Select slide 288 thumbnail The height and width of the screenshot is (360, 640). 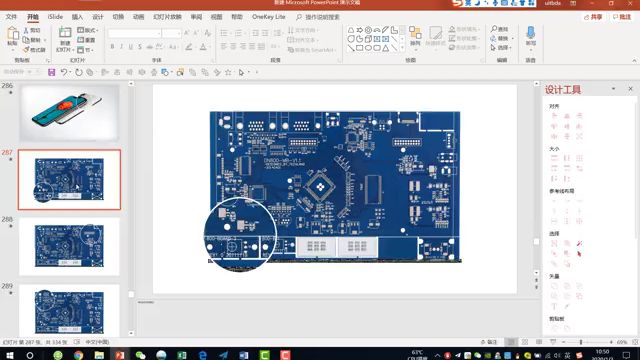click(69, 247)
